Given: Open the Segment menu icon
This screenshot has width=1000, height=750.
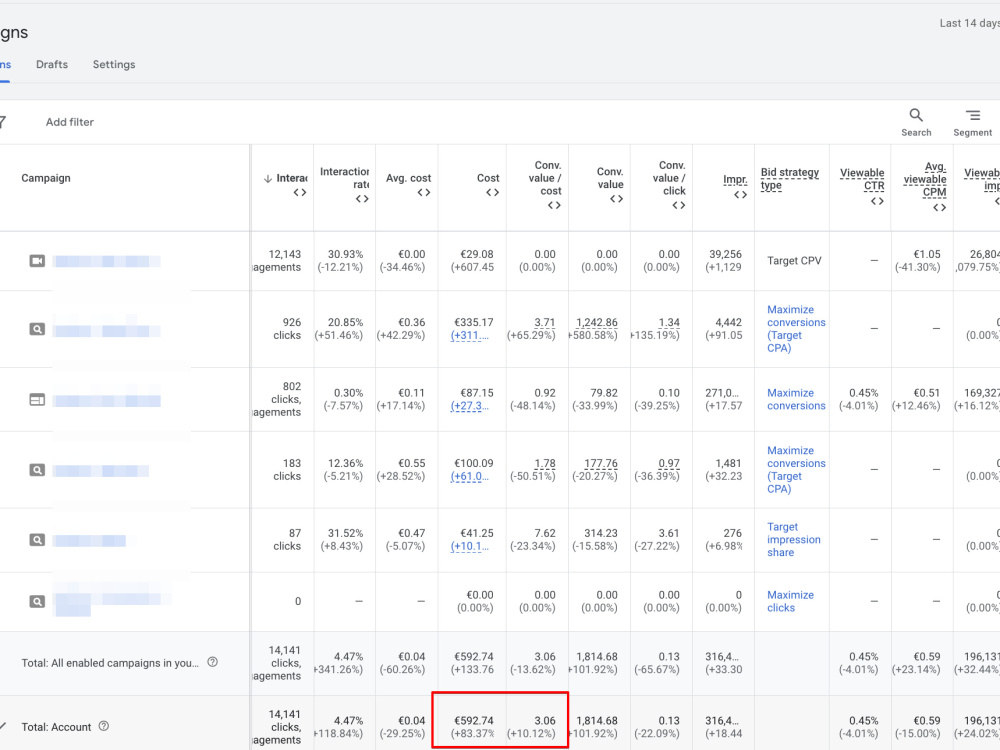Looking at the screenshot, I should (973, 115).
